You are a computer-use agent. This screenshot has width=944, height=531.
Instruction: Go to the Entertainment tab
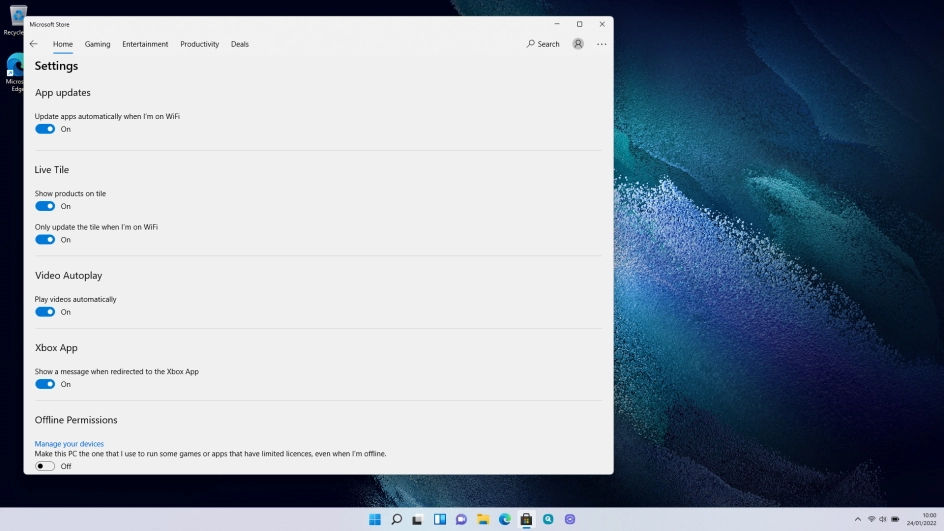pos(145,44)
